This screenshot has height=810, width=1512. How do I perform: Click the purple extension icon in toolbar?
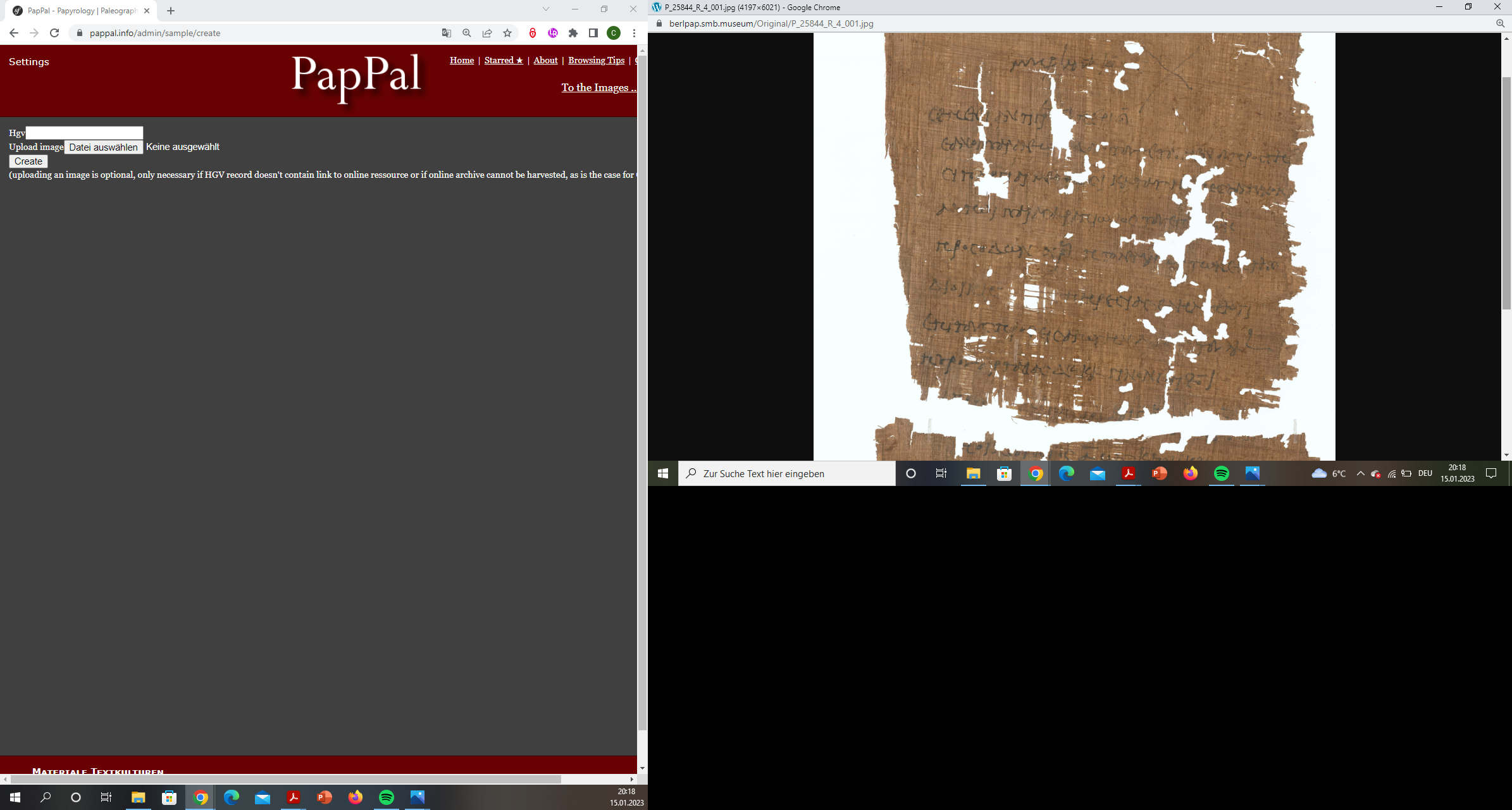553,33
